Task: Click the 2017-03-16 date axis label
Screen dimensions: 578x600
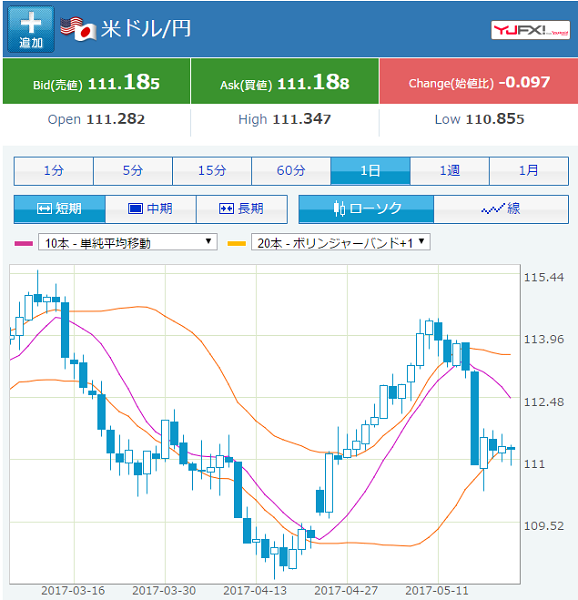Action: 73,590
